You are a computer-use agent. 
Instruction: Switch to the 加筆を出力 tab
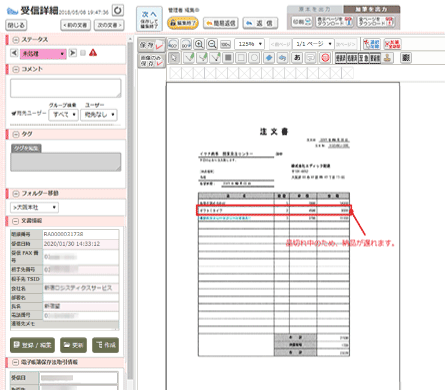(371, 9)
